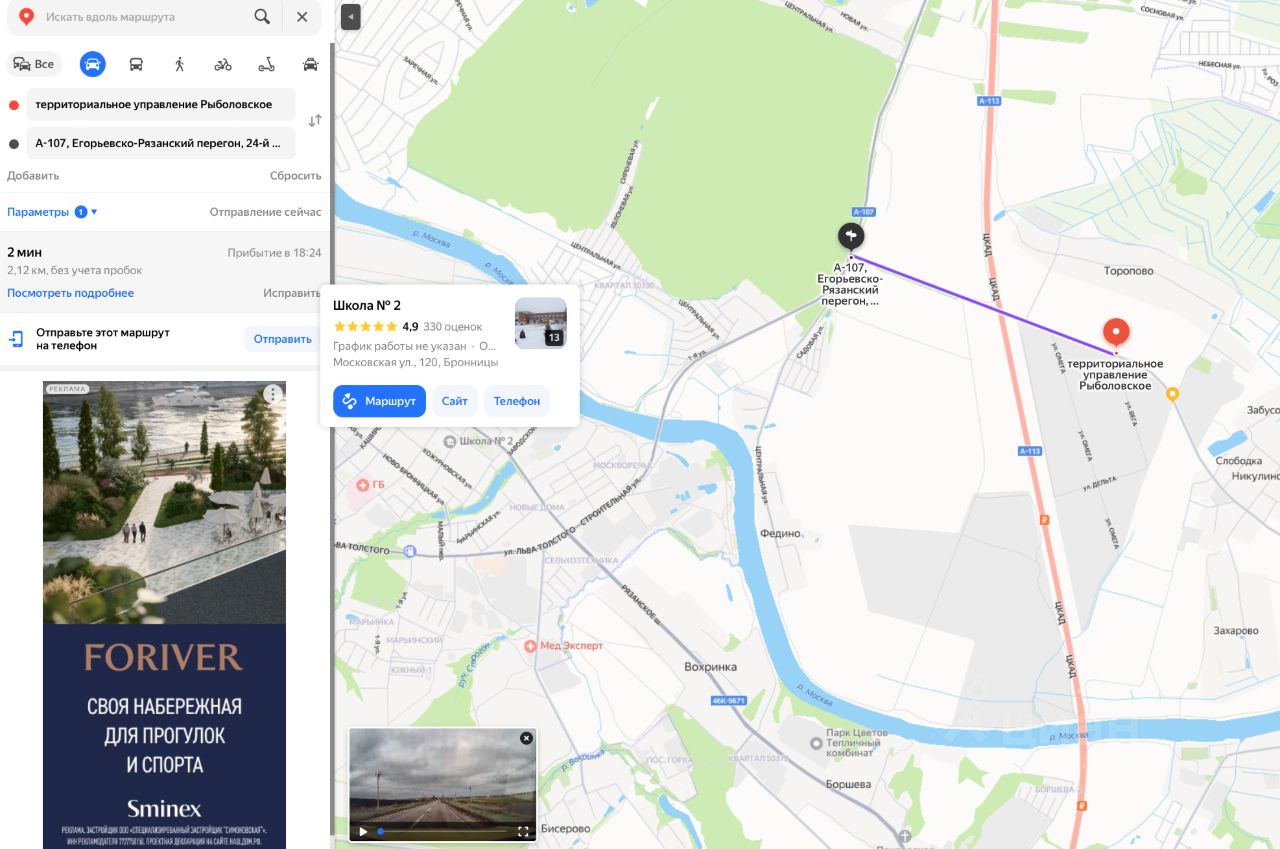Viewport: 1280px width, 849px height.
Task: Pick the scooter route icon
Action: click(266, 64)
